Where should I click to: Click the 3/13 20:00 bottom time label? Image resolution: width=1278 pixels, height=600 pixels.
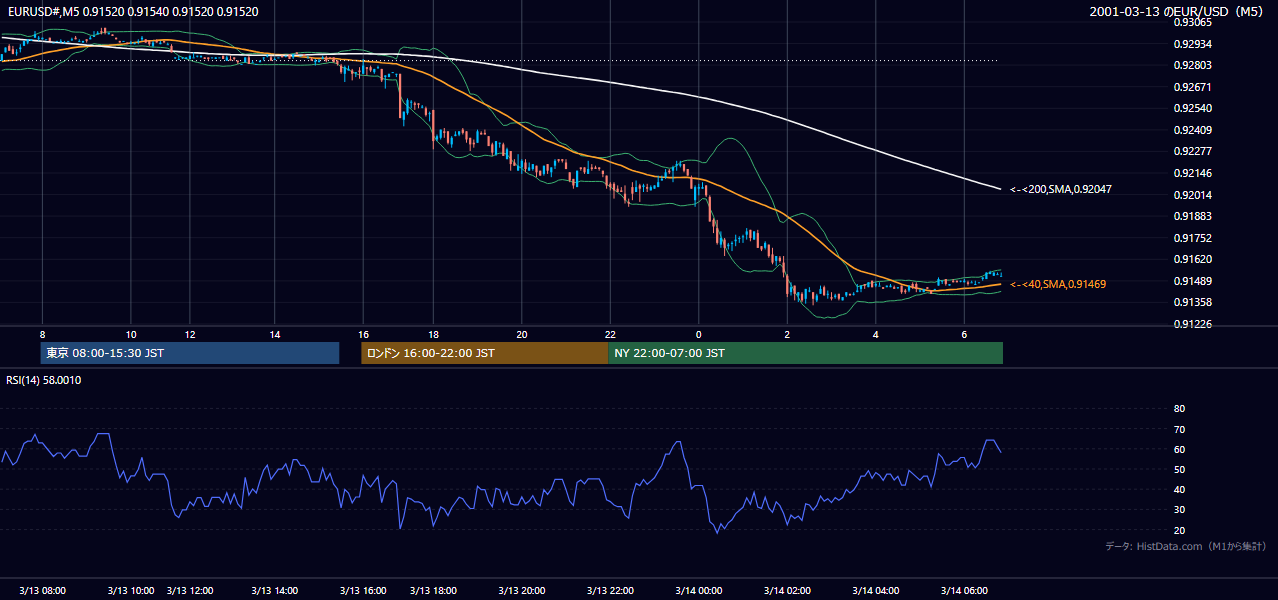coord(521,591)
